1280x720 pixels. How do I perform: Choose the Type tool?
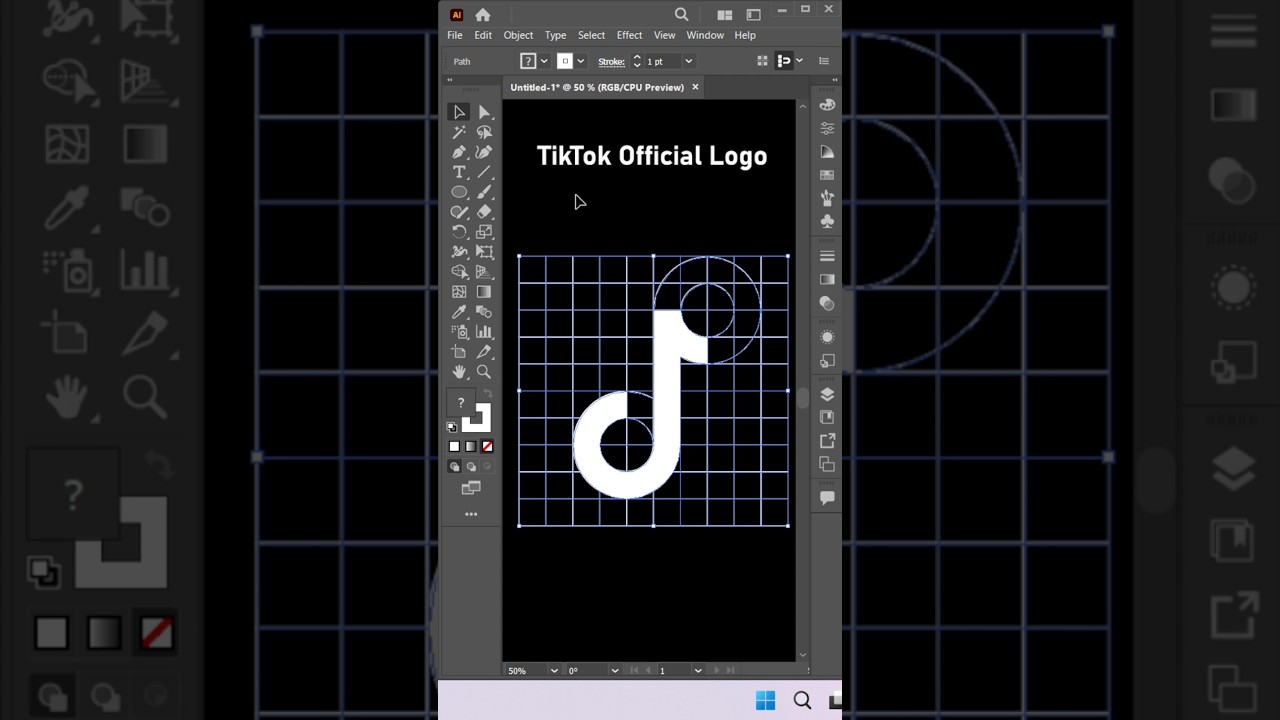[459, 172]
